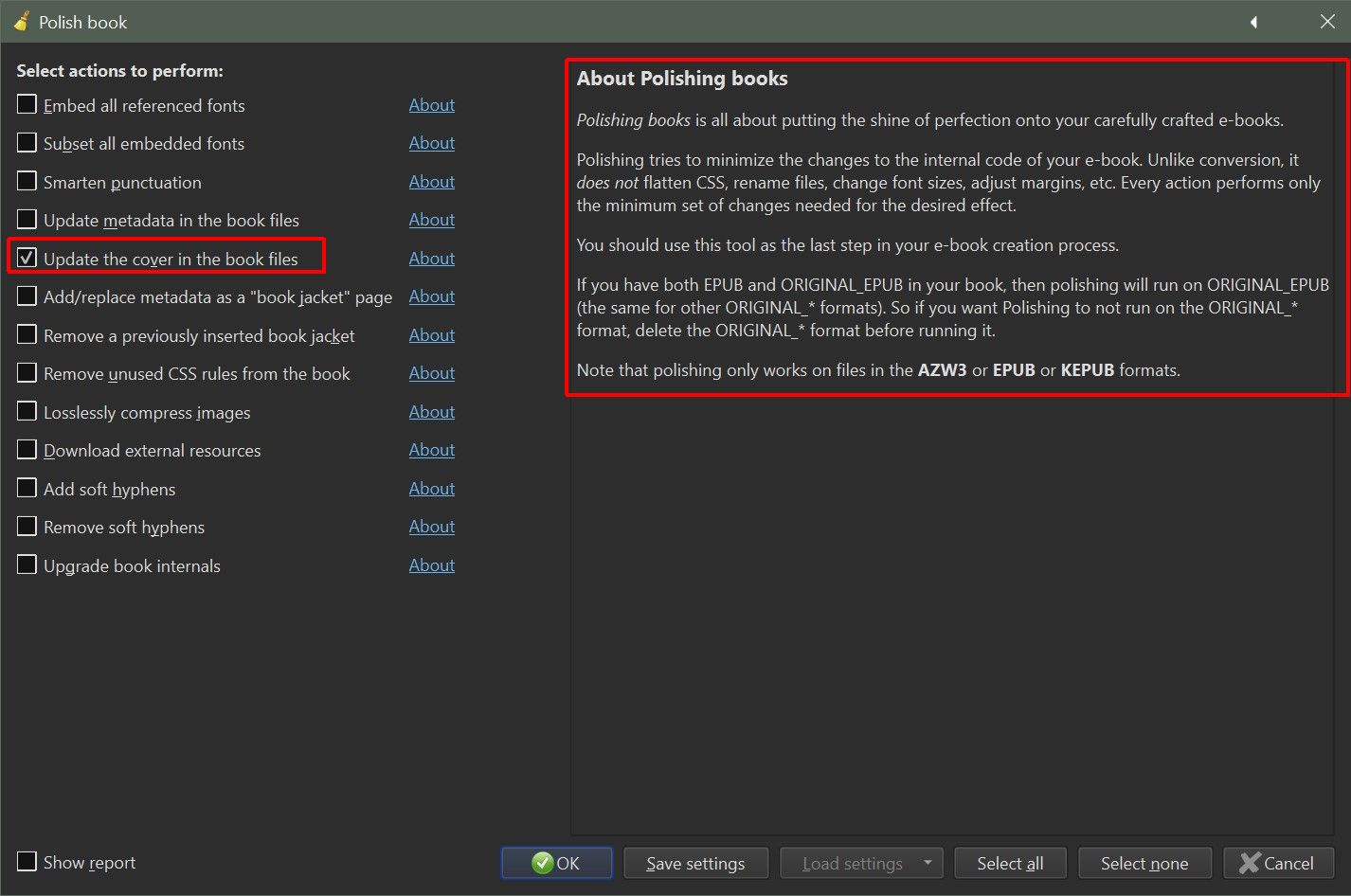Click the Select none button
The image size is (1351, 896).
coord(1144,863)
